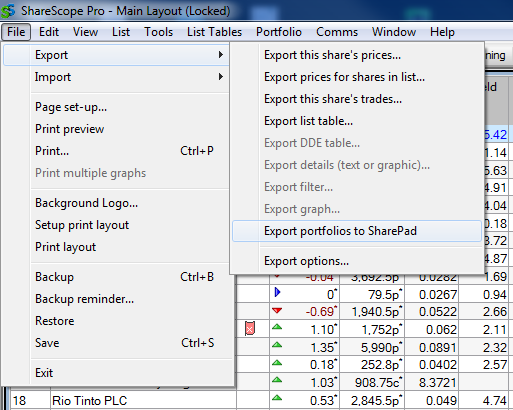Open the Window menu
Viewport: 513px width, 410px height.
pos(394,32)
